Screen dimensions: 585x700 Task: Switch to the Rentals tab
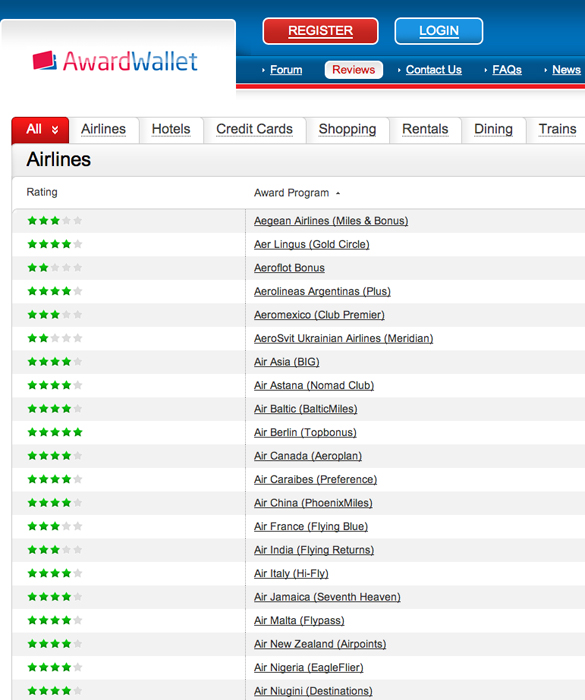425,129
